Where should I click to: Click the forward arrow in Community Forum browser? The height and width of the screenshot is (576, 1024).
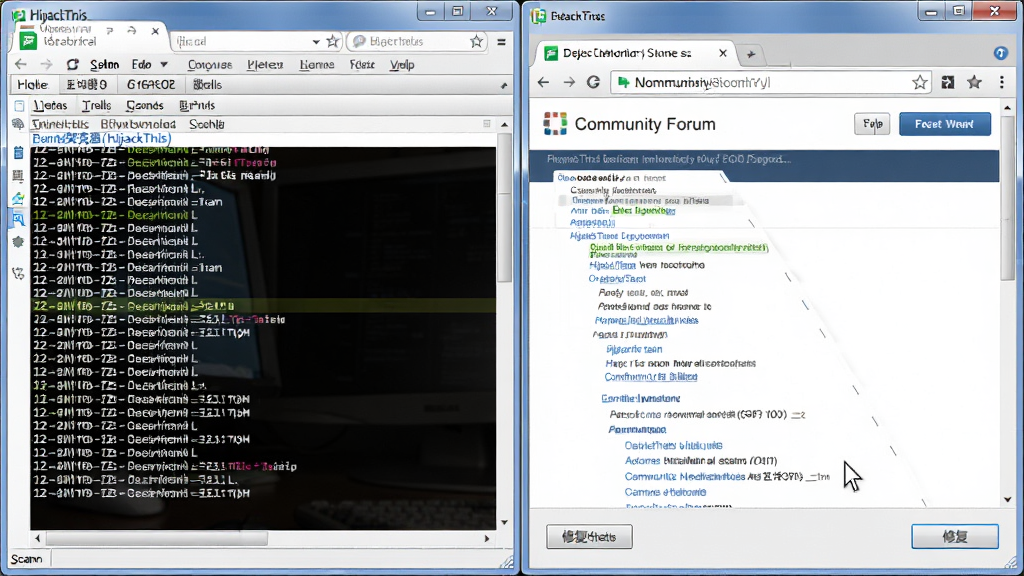click(x=569, y=82)
